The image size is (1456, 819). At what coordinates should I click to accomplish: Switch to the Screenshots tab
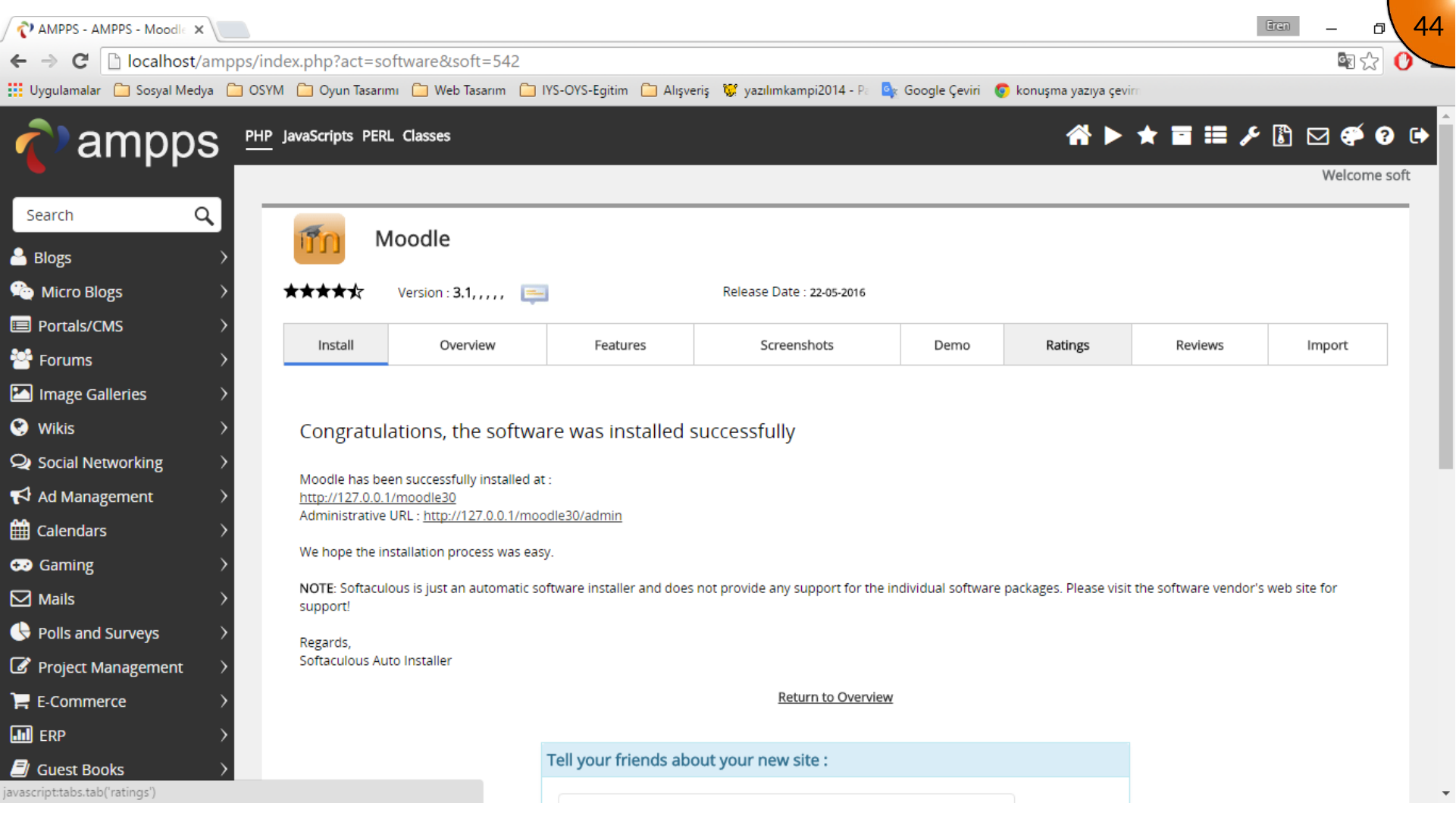[x=797, y=345]
